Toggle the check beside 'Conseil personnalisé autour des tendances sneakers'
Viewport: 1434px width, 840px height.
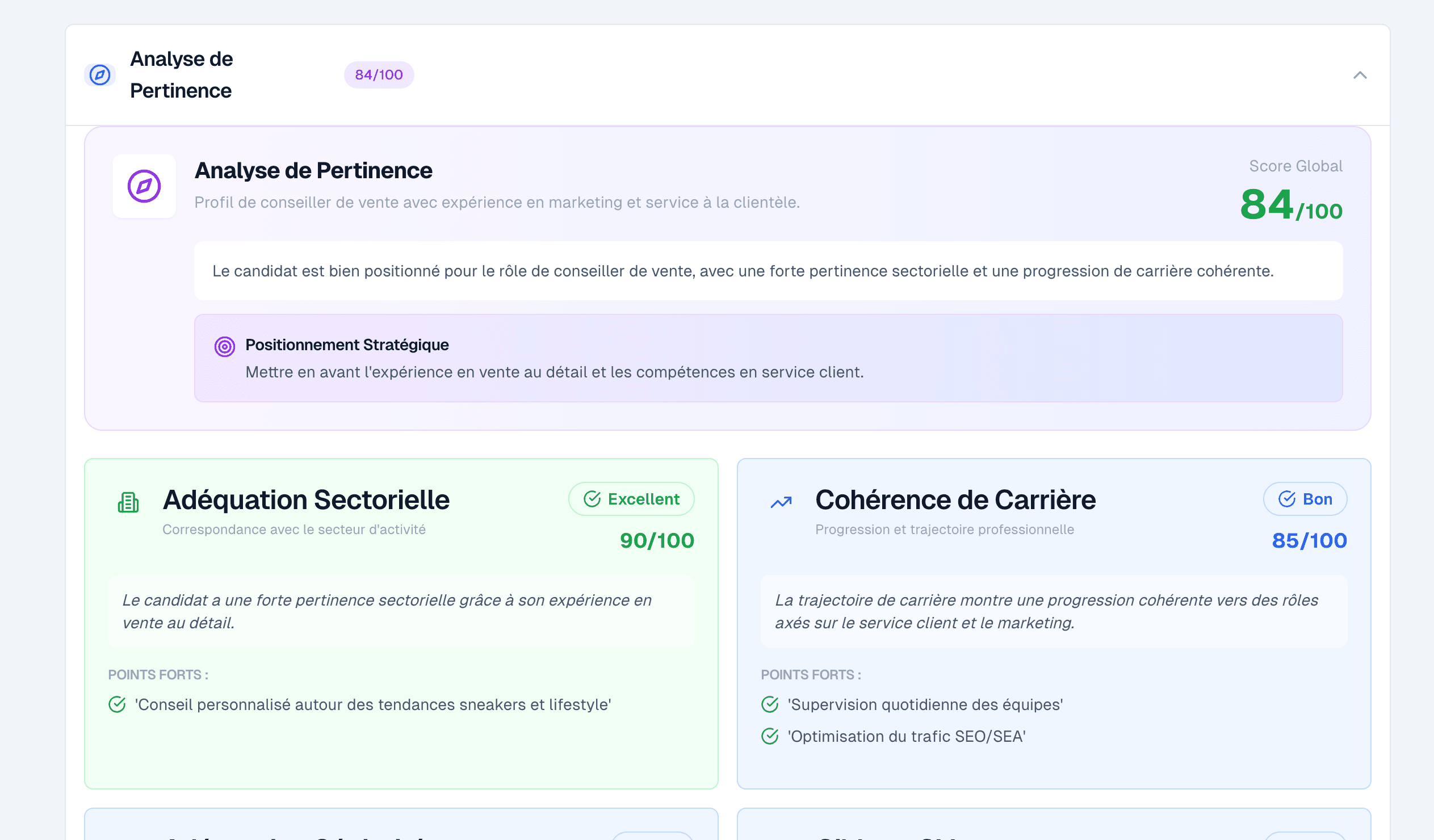[x=116, y=704]
